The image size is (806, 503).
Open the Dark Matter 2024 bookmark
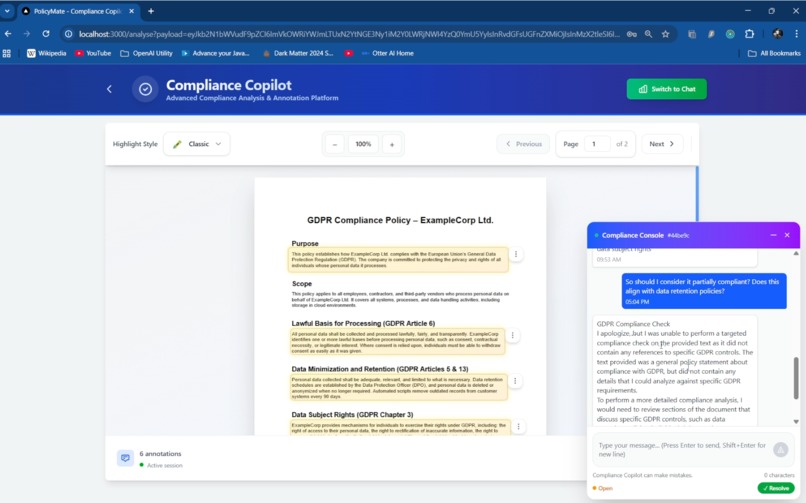[x=298, y=53]
